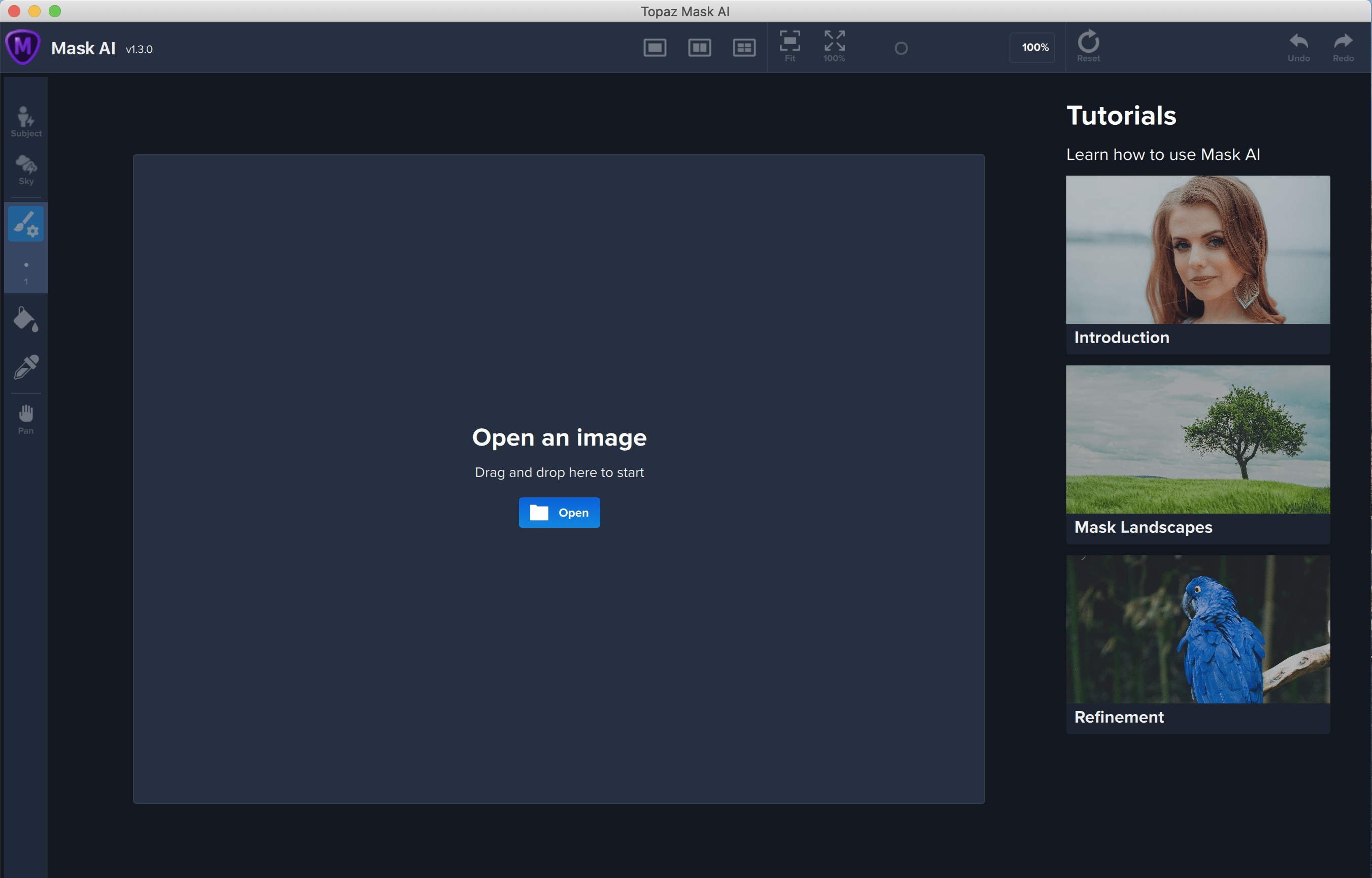Select the Sky auto-detect tool
This screenshot has width=1372, height=878.
click(26, 170)
